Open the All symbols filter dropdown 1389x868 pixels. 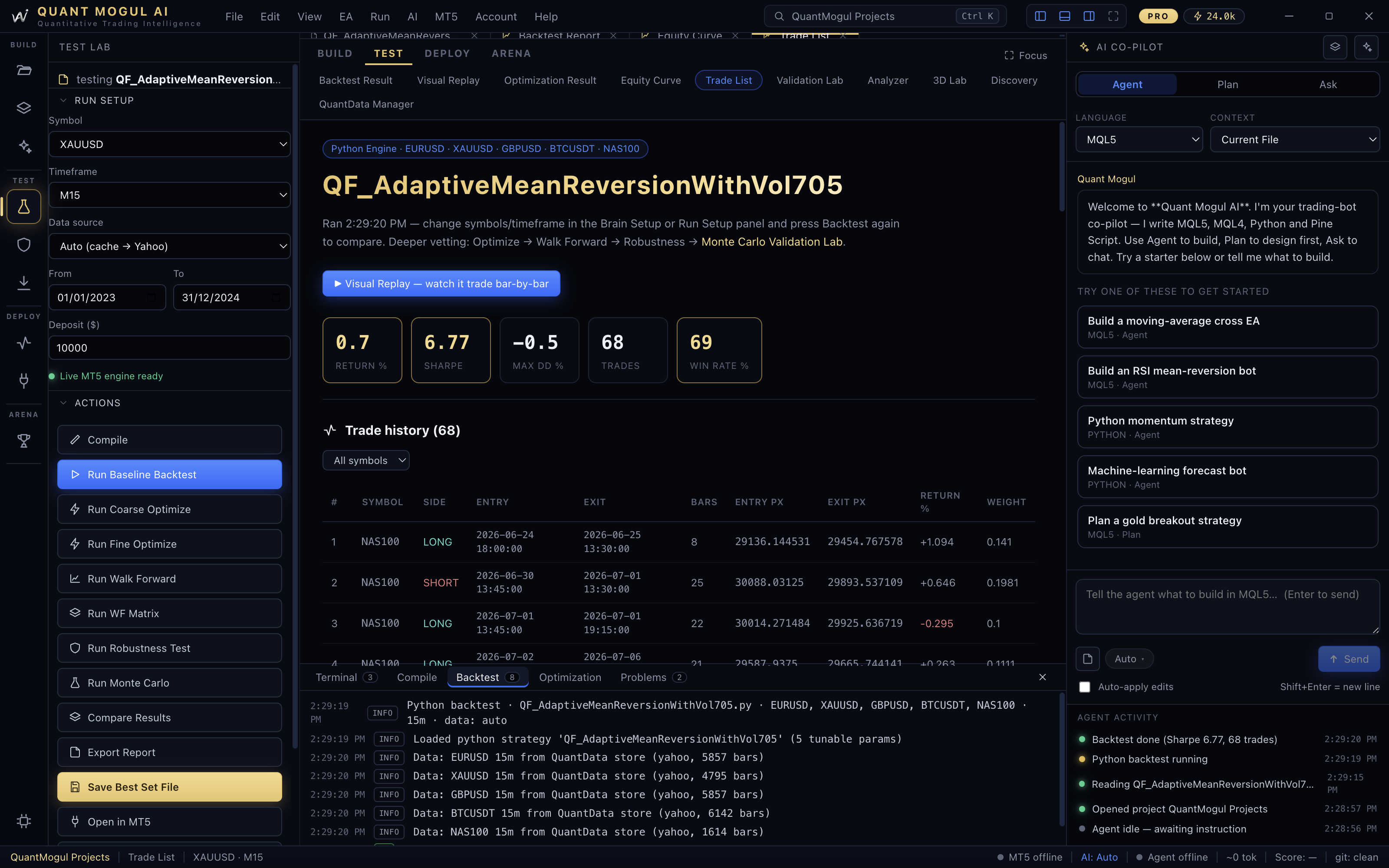[x=365, y=460]
